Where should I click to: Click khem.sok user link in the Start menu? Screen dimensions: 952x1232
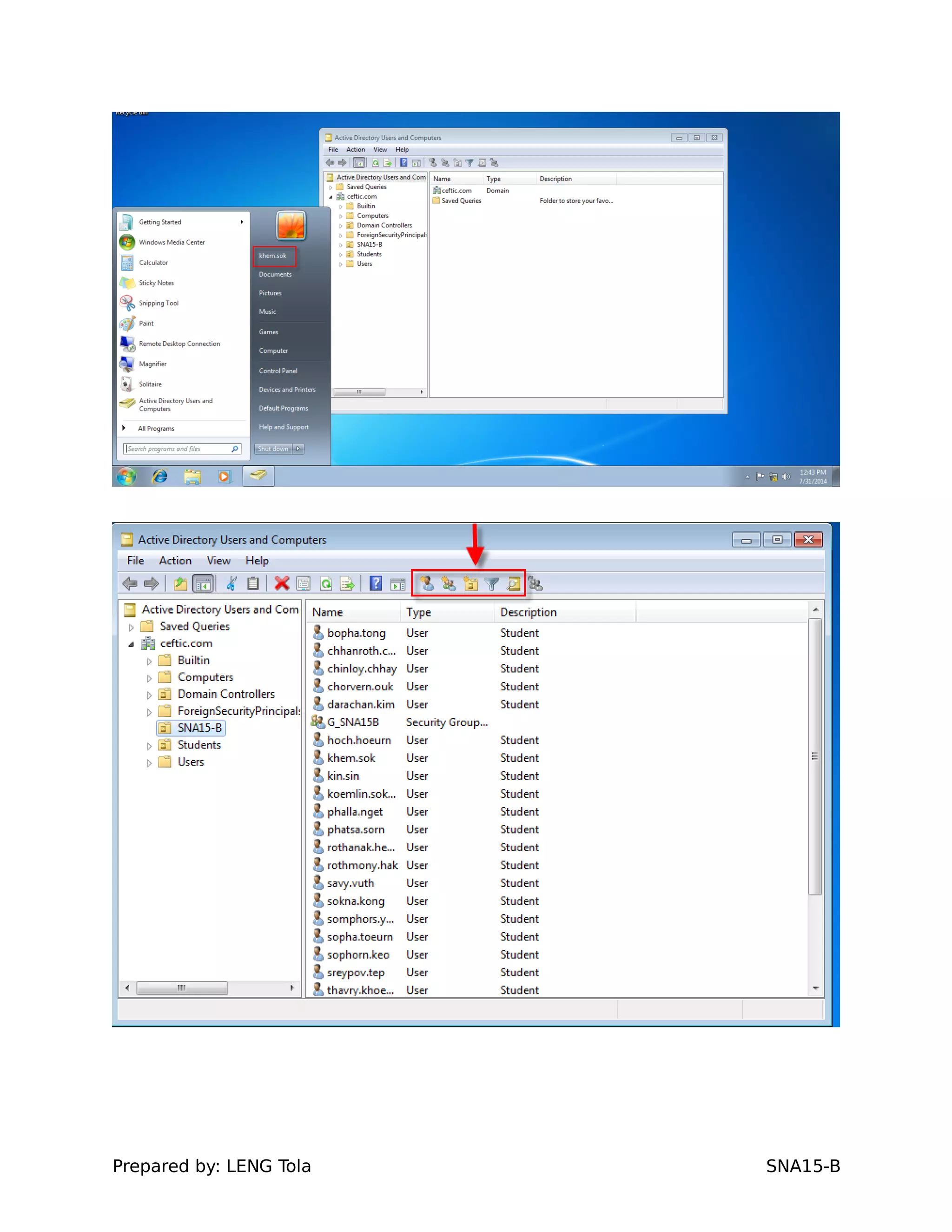point(273,256)
